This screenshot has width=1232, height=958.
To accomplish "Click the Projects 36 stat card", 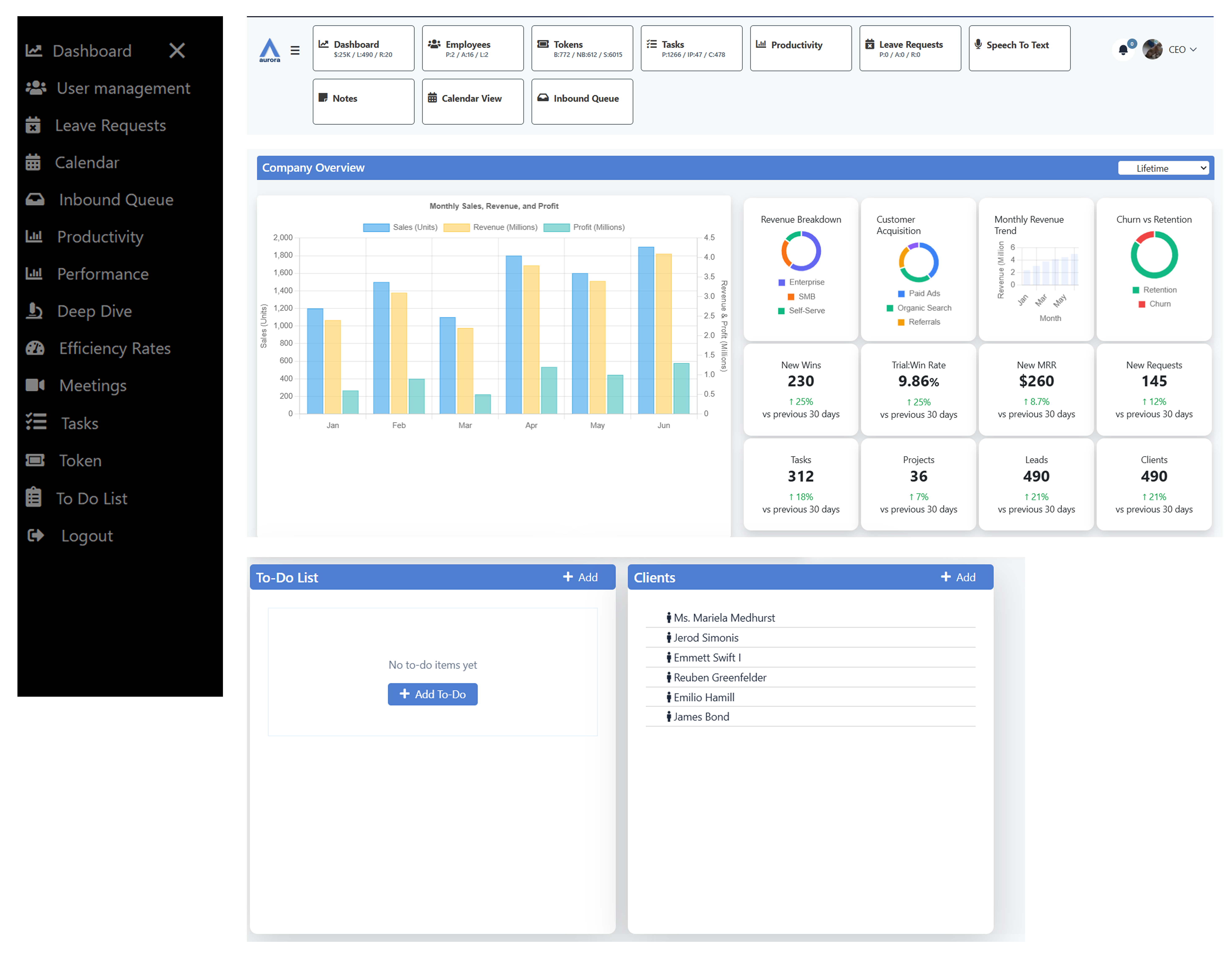I will pos(918,484).
